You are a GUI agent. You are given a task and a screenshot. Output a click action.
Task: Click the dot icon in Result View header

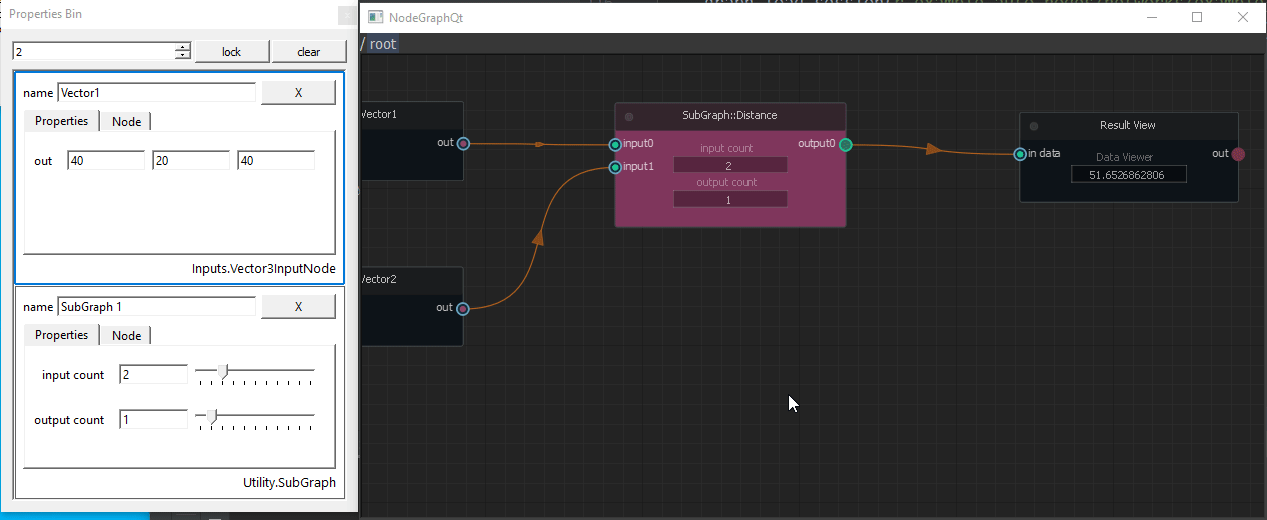(x=1034, y=126)
